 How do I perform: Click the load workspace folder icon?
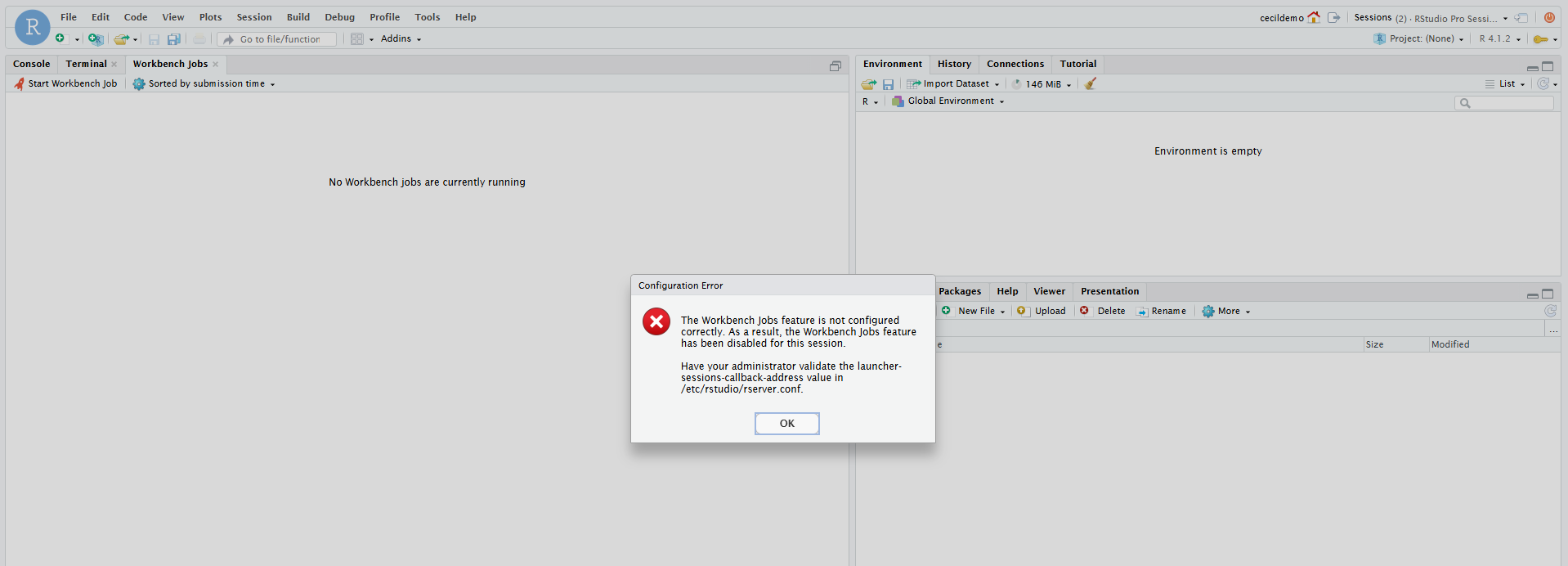point(868,83)
